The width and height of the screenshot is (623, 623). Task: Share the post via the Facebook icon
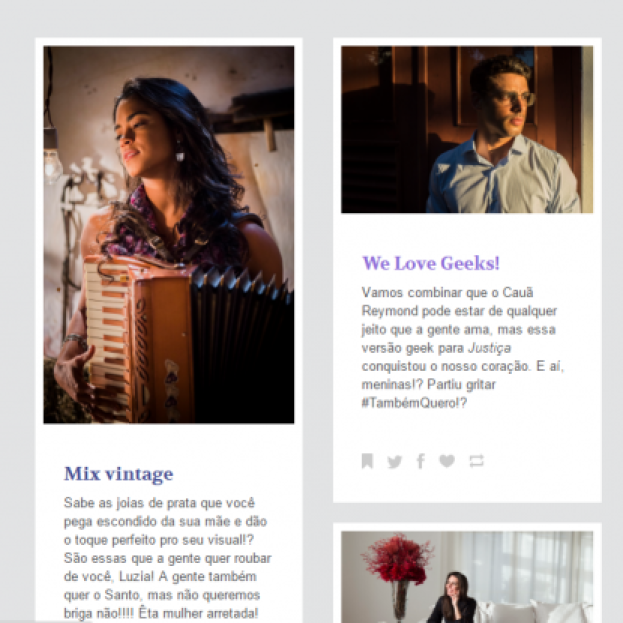pyautogui.click(x=421, y=461)
